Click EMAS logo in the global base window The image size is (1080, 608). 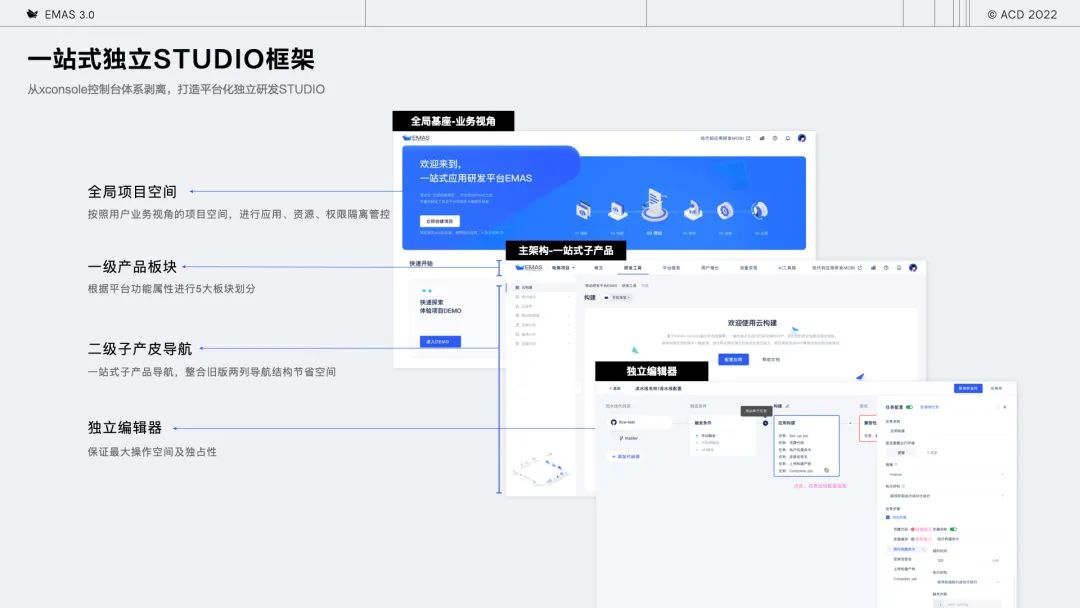tap(416, 138)
